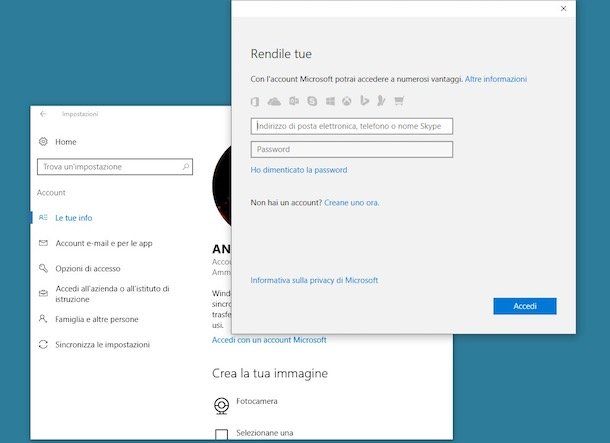This screenshot has height=443, width=610.
Task: Click the Bing icon in services row
Action: pos(364,101)
